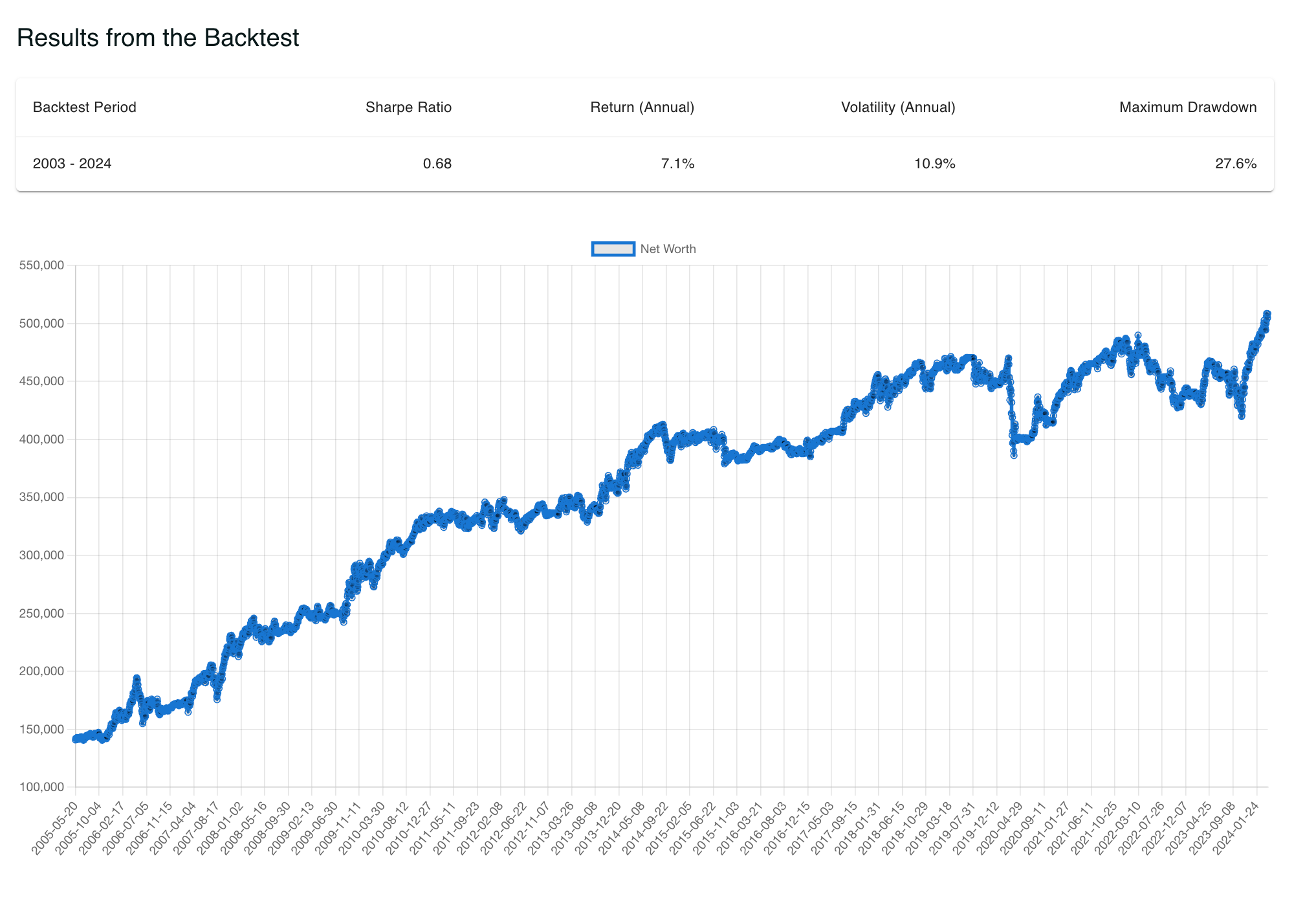This screenshot has height=905, width=1316.
Task: Click the Volatility (Annual) column header
Action: [898, 107]
